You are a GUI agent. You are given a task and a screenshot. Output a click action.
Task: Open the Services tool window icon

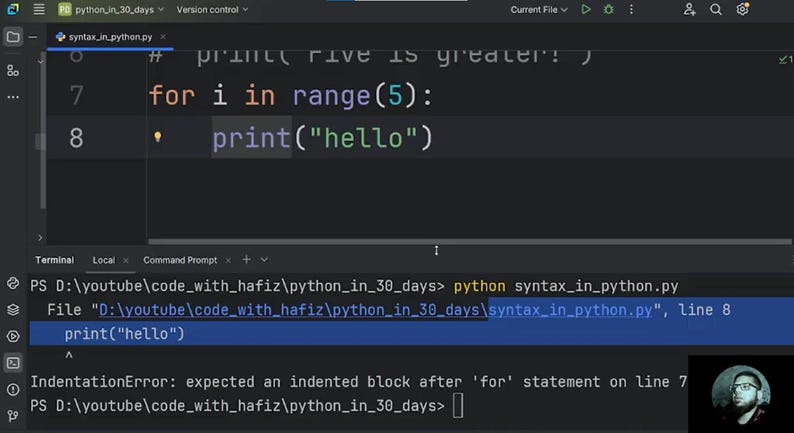pos(13,336)
